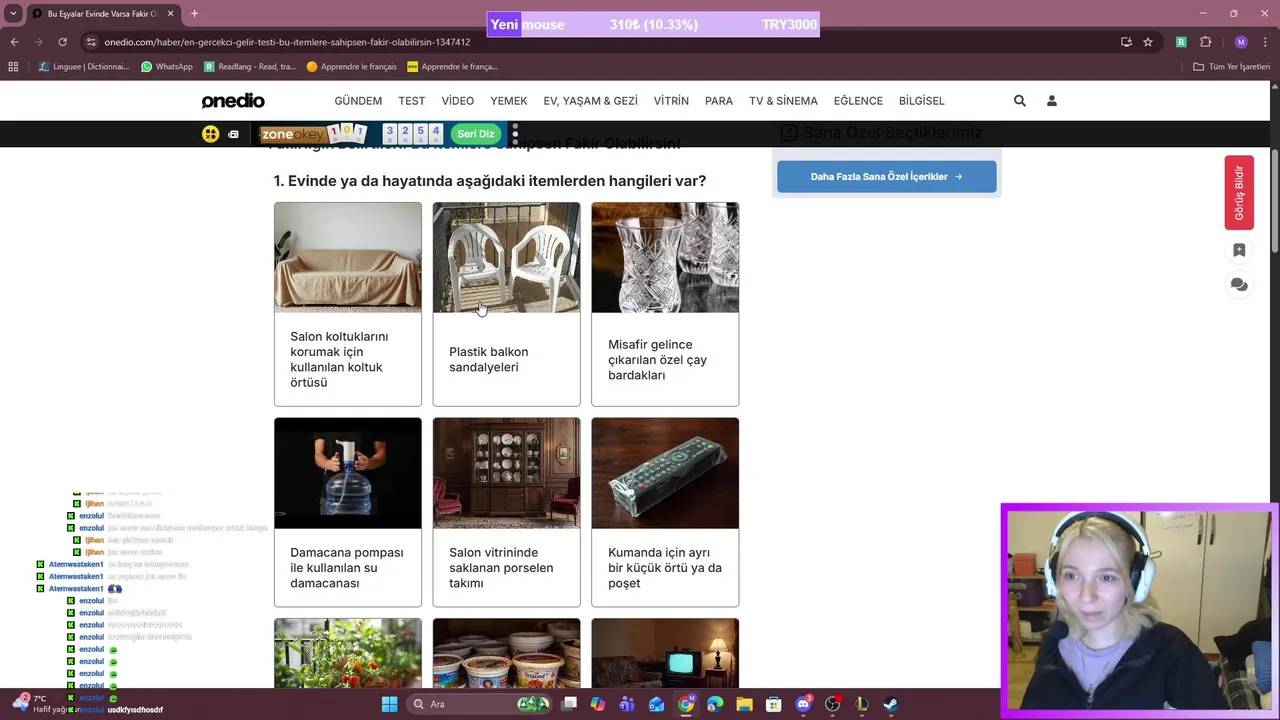Select Kumanda için küçük örtü card
1280x720 pixels.
click(x=665, y=512)
